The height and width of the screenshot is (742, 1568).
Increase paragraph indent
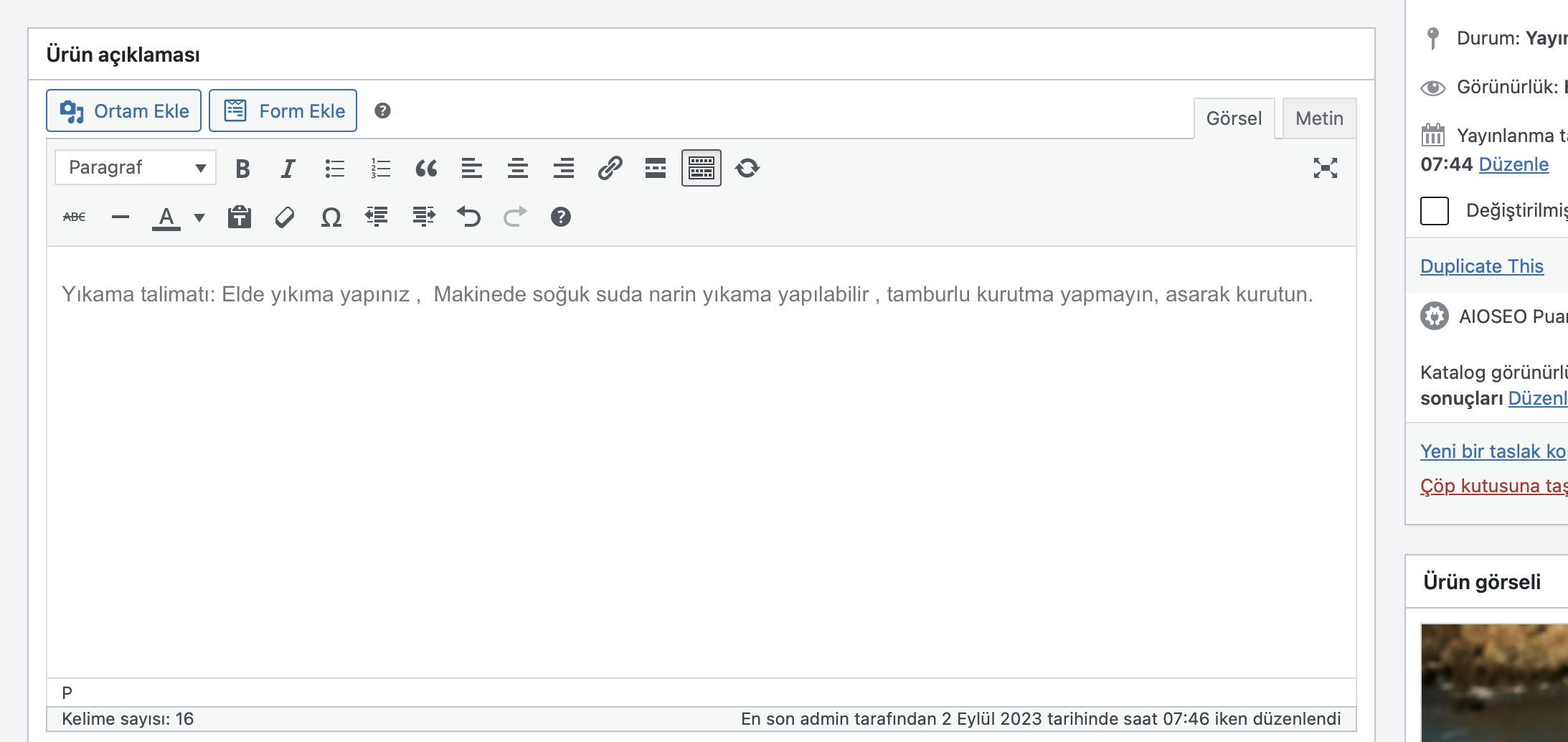click(423, 217)
